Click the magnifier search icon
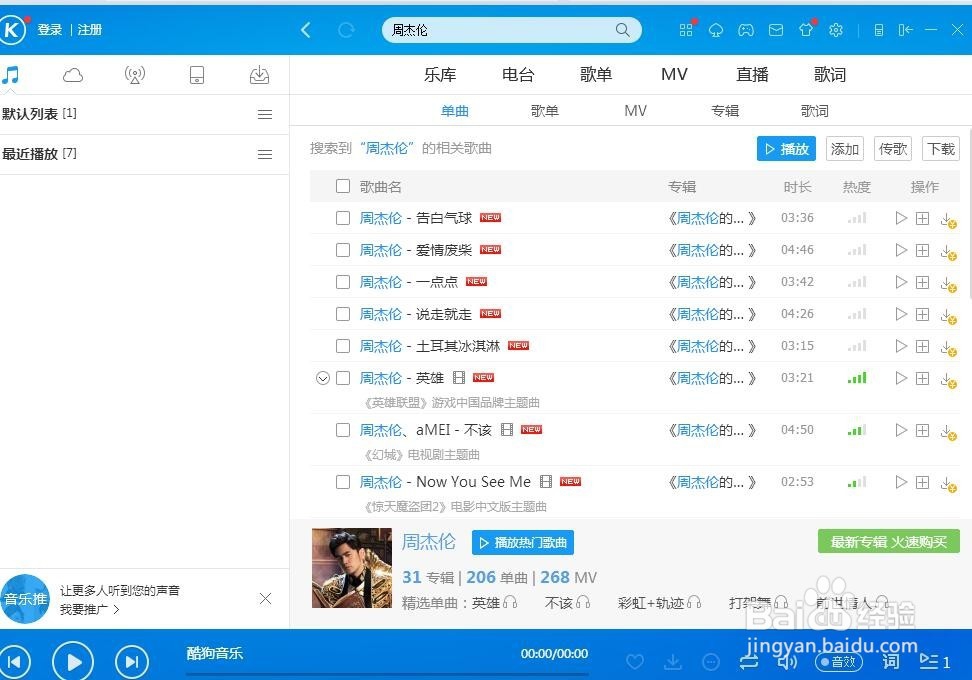 click(622, 30)
